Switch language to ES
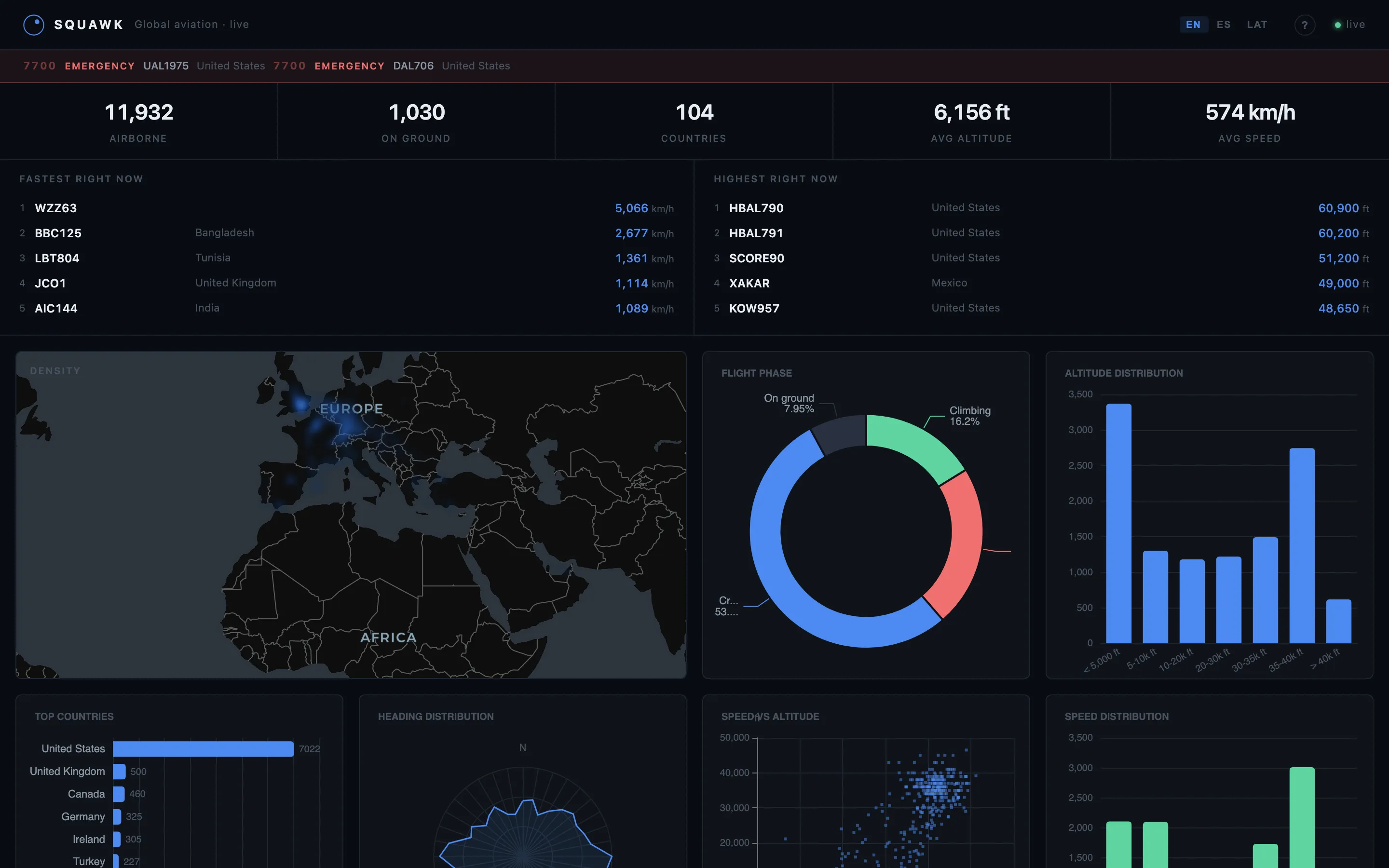 [1224, 25]
